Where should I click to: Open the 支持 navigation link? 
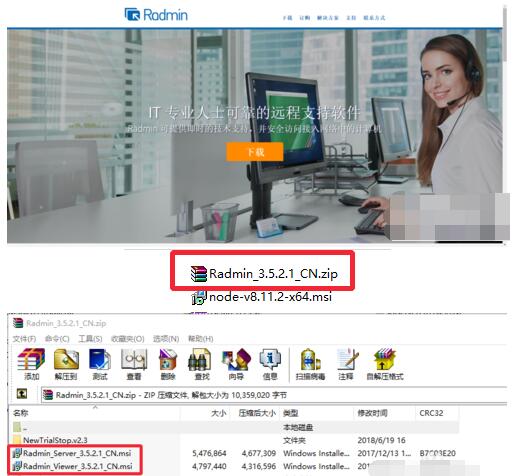coord(351,18)
